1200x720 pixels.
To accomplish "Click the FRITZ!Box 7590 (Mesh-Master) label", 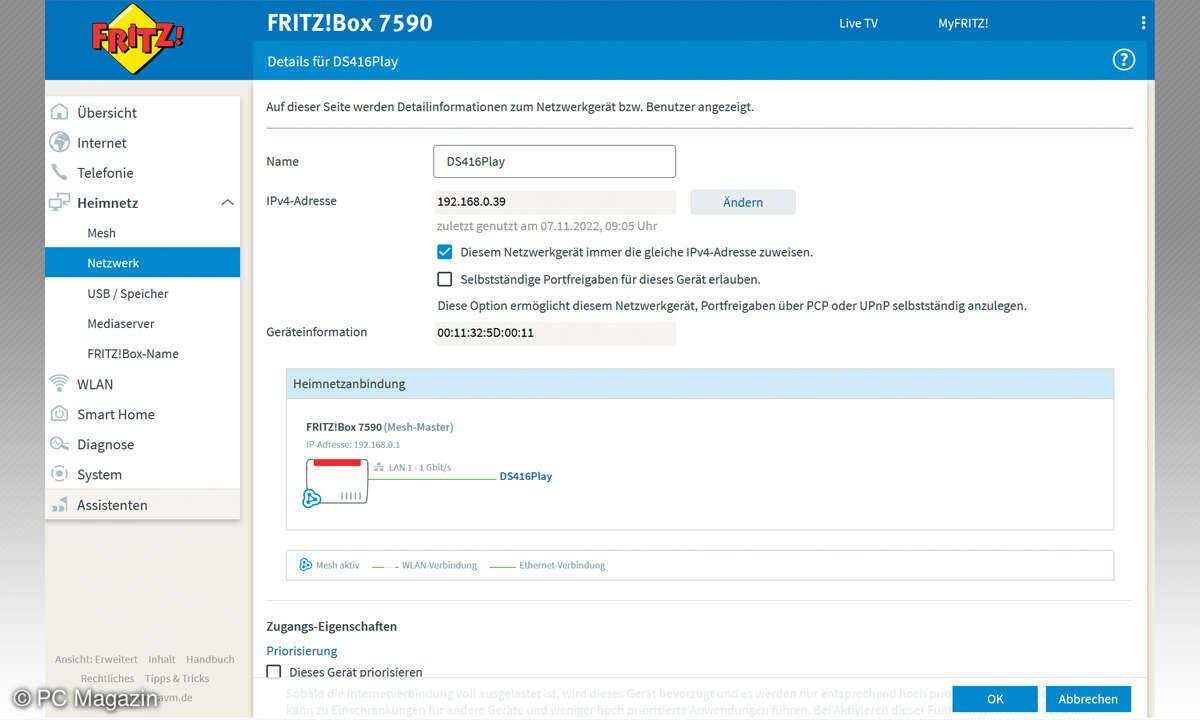I will 379,427.
